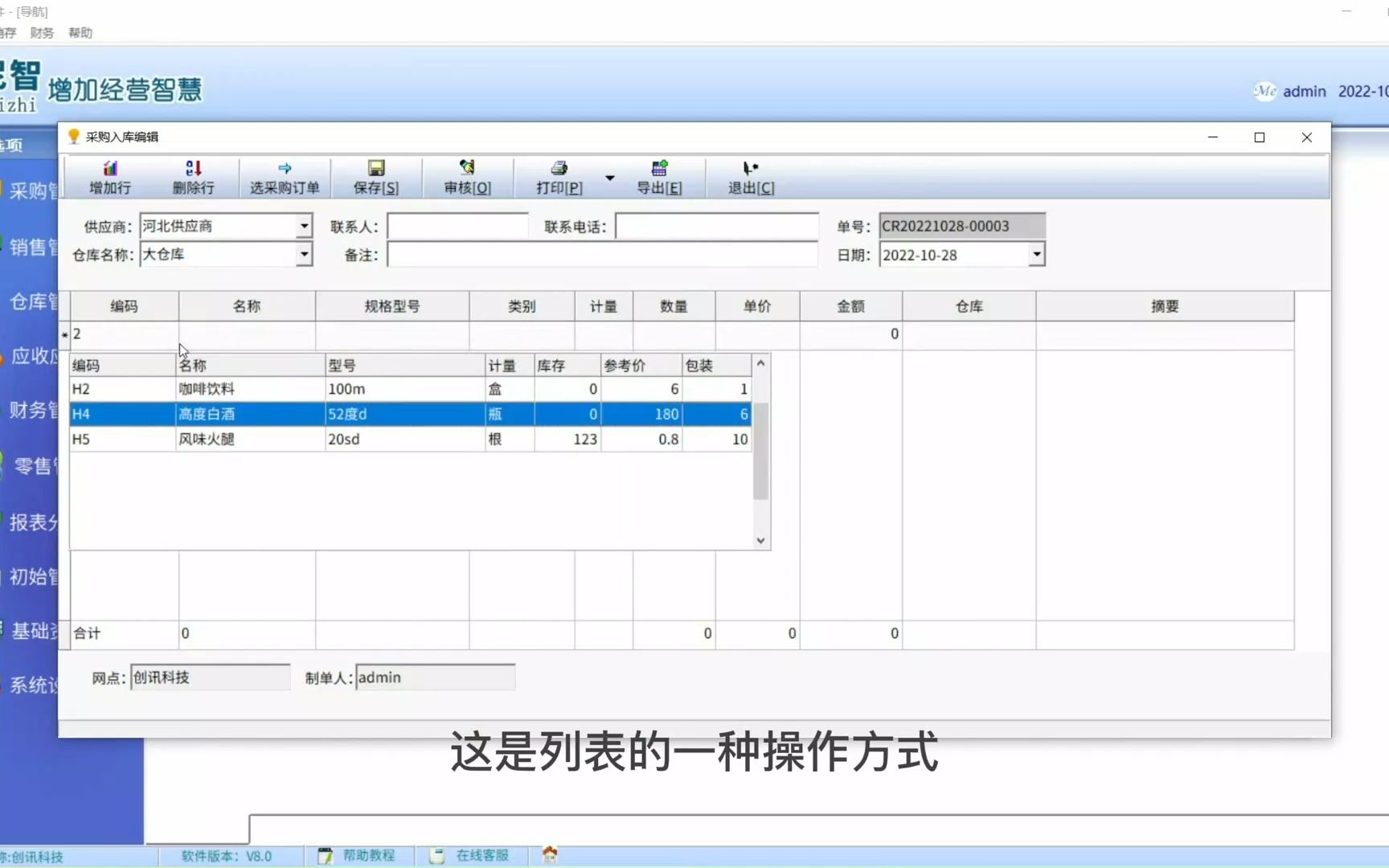This screenshot has height=868, width=1389.
Task: Maximize the 采购入库编辑 window
Action: pyautogui.click(x=1260, y=137)
